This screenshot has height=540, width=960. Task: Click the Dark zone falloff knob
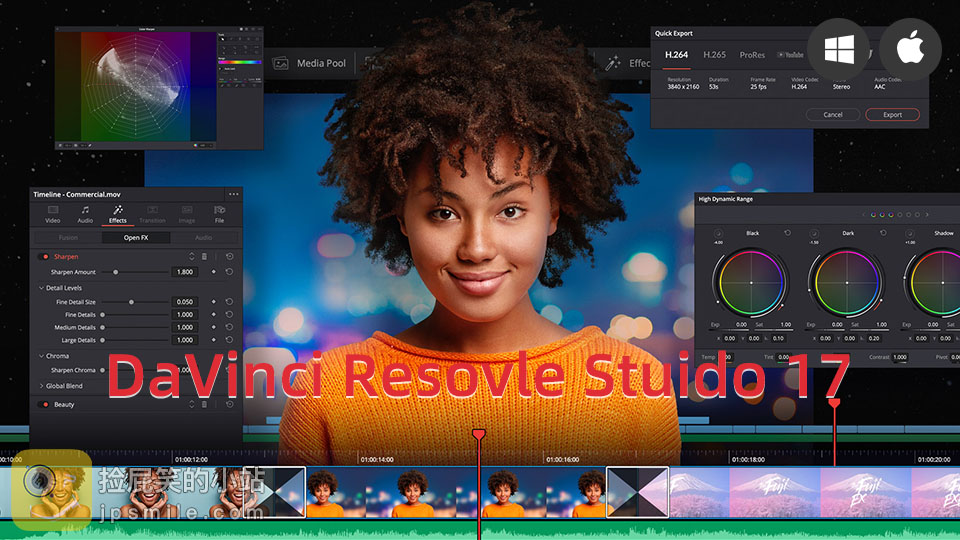814,234
